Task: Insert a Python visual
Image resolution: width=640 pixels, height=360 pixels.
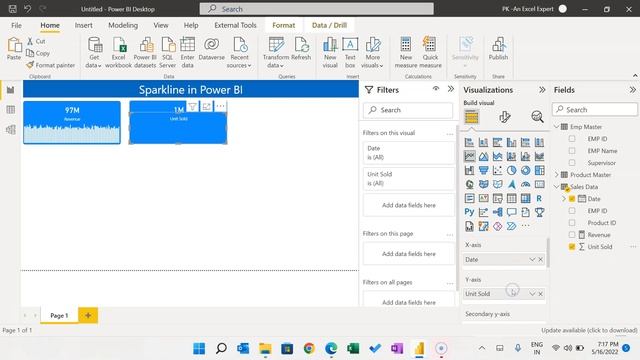Action: [x=469, y=212]
